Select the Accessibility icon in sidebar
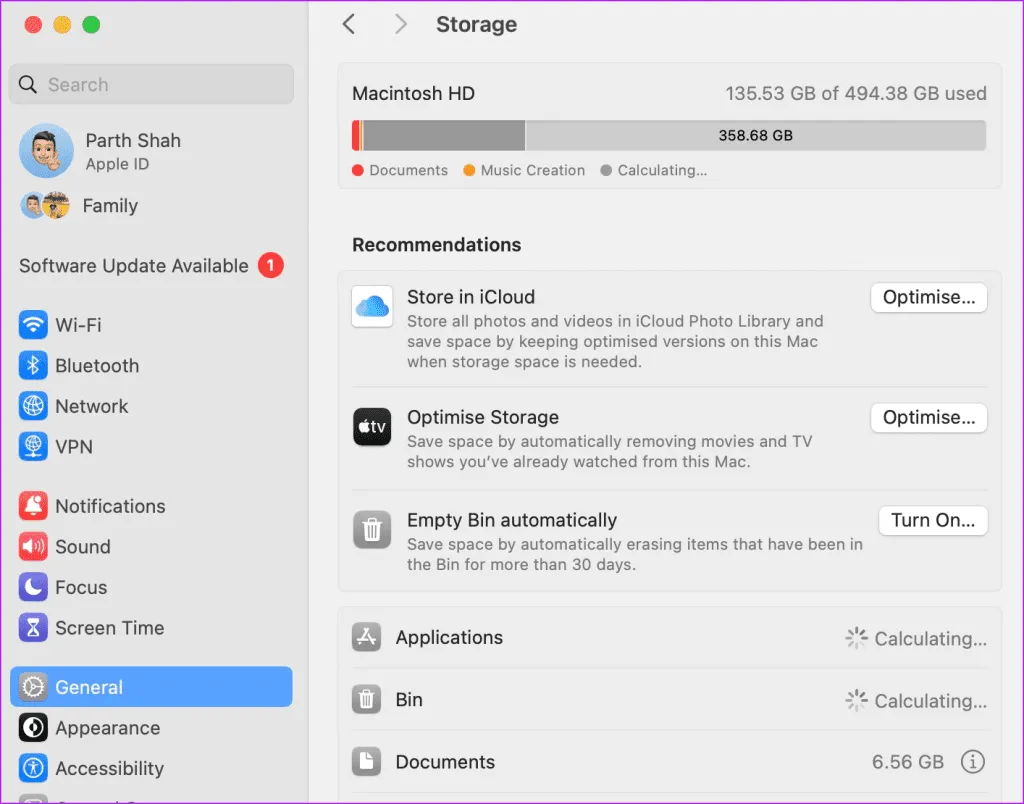 click(33, 768)
